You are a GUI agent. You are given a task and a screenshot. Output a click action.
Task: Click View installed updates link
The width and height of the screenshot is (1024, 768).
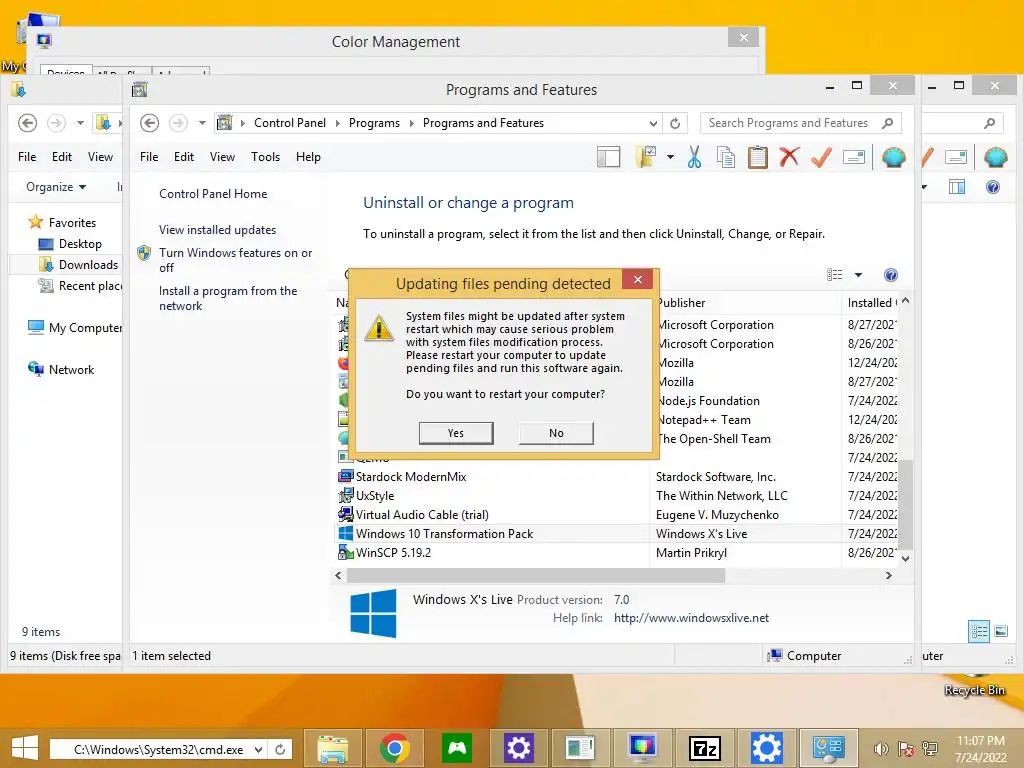tap(217, 230)
